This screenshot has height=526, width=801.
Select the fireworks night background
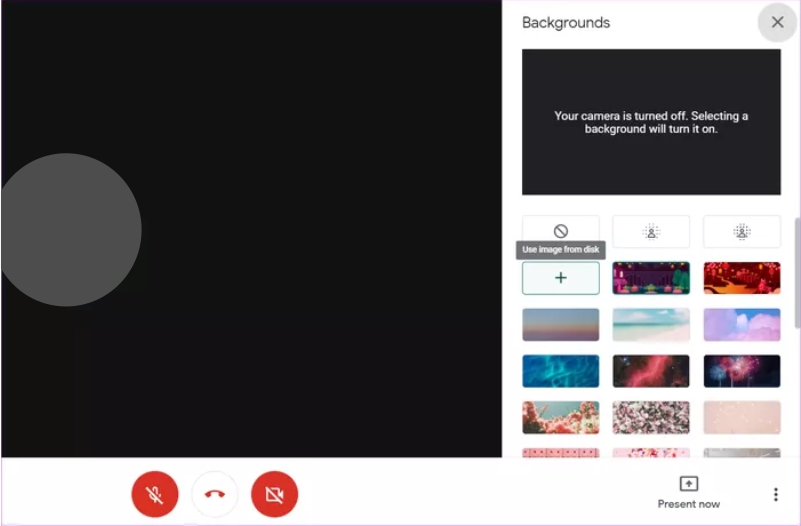pos(742,371)
